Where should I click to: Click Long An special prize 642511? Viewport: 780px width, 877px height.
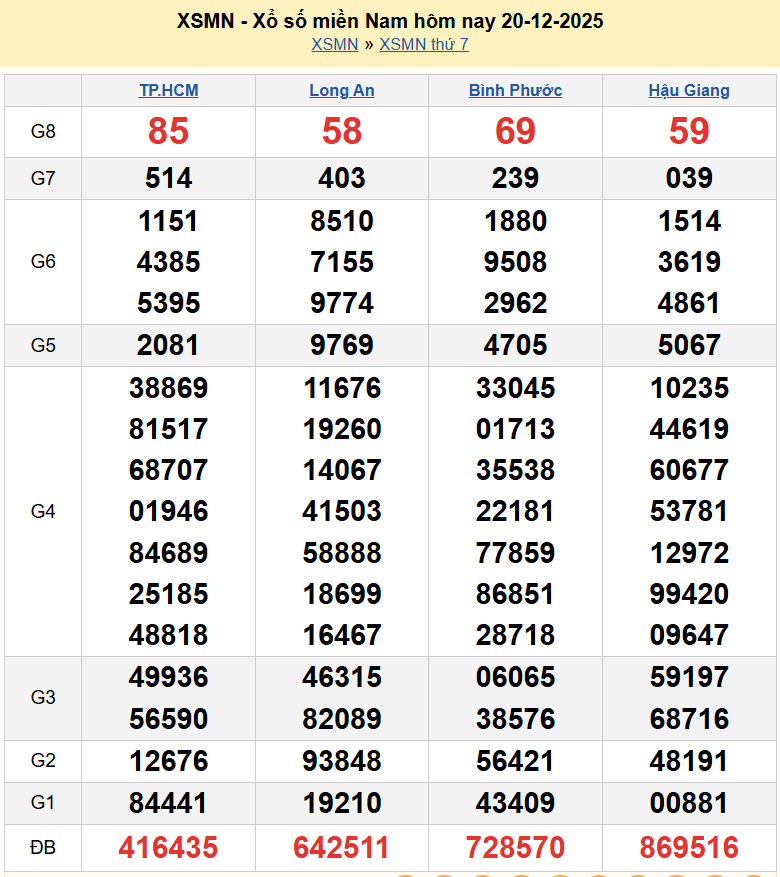pos(342,848)
